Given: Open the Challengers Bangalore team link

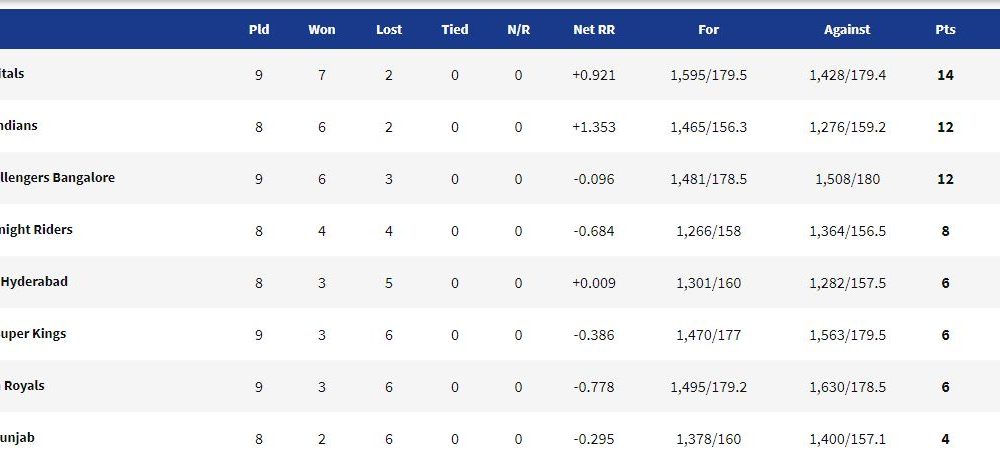Looking at the screenshot, I should coord(57,177).
